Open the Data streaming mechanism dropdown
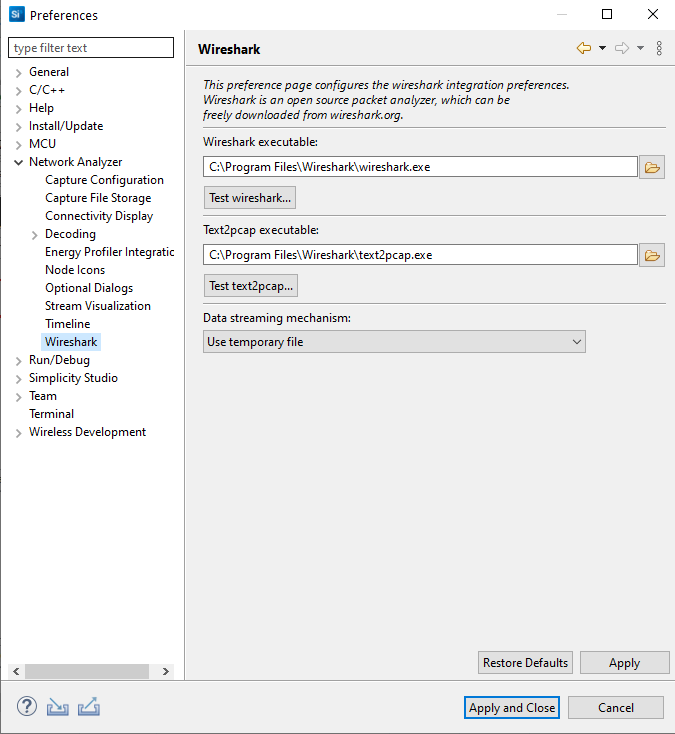Image resolution: width=675 pixels, height=734 pixels. [394, 342]
